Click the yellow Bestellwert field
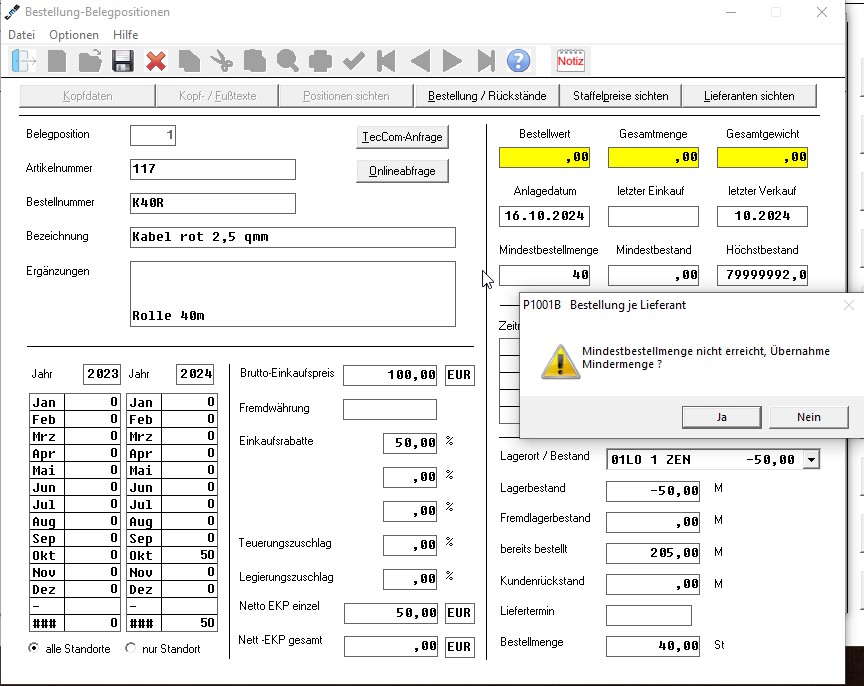This screenshot has width=864, height=686. pyautogui.click(x=544, y=157)
